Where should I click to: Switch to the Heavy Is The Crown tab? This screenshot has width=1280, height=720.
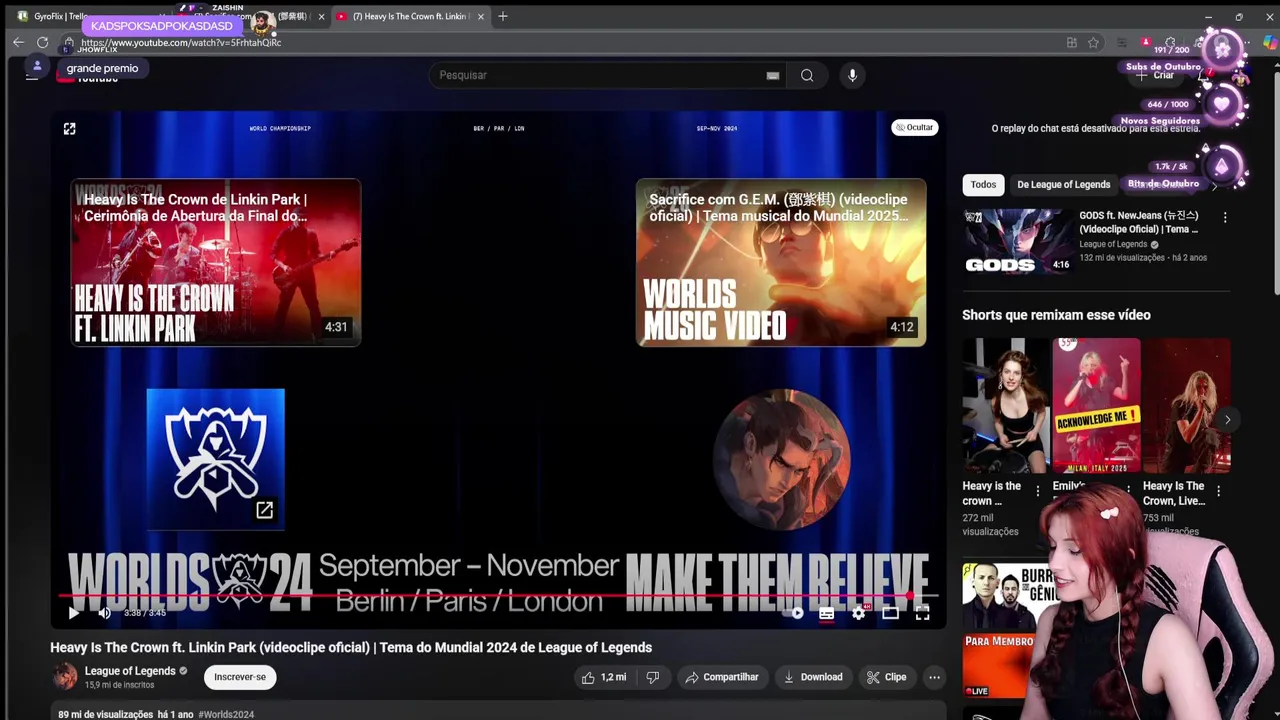(408, 16)
